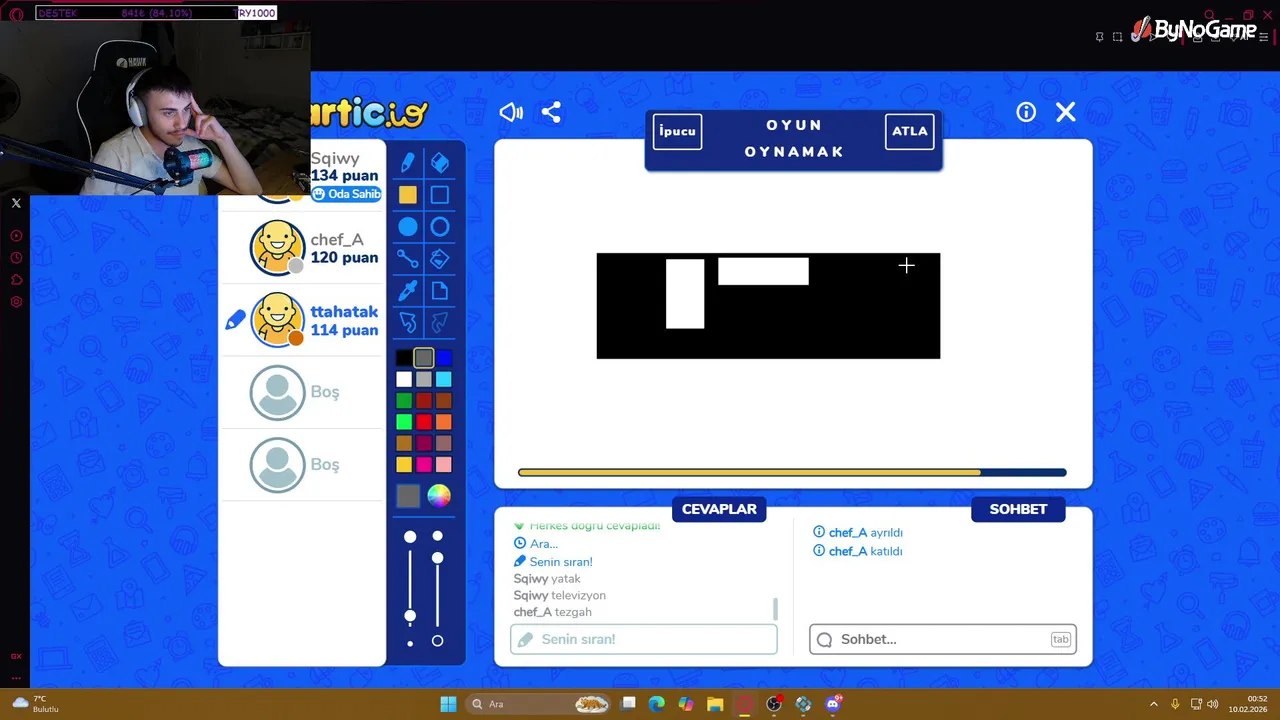This screenshot has width=1280, height=720.
Task: Open the share room icon
Action: pyautogui.click(x=551, y=112)
